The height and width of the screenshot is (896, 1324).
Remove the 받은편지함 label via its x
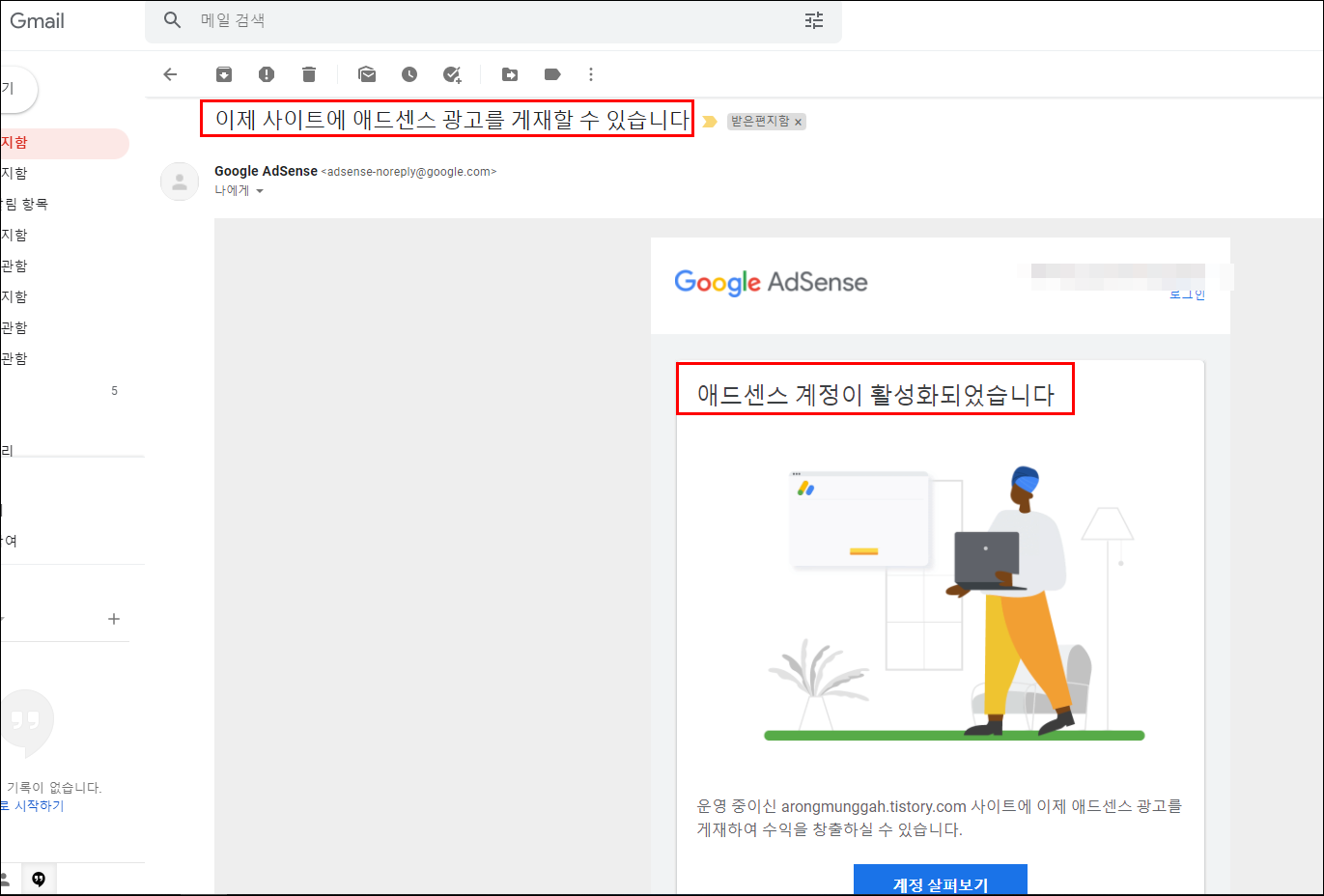(799, 122)
